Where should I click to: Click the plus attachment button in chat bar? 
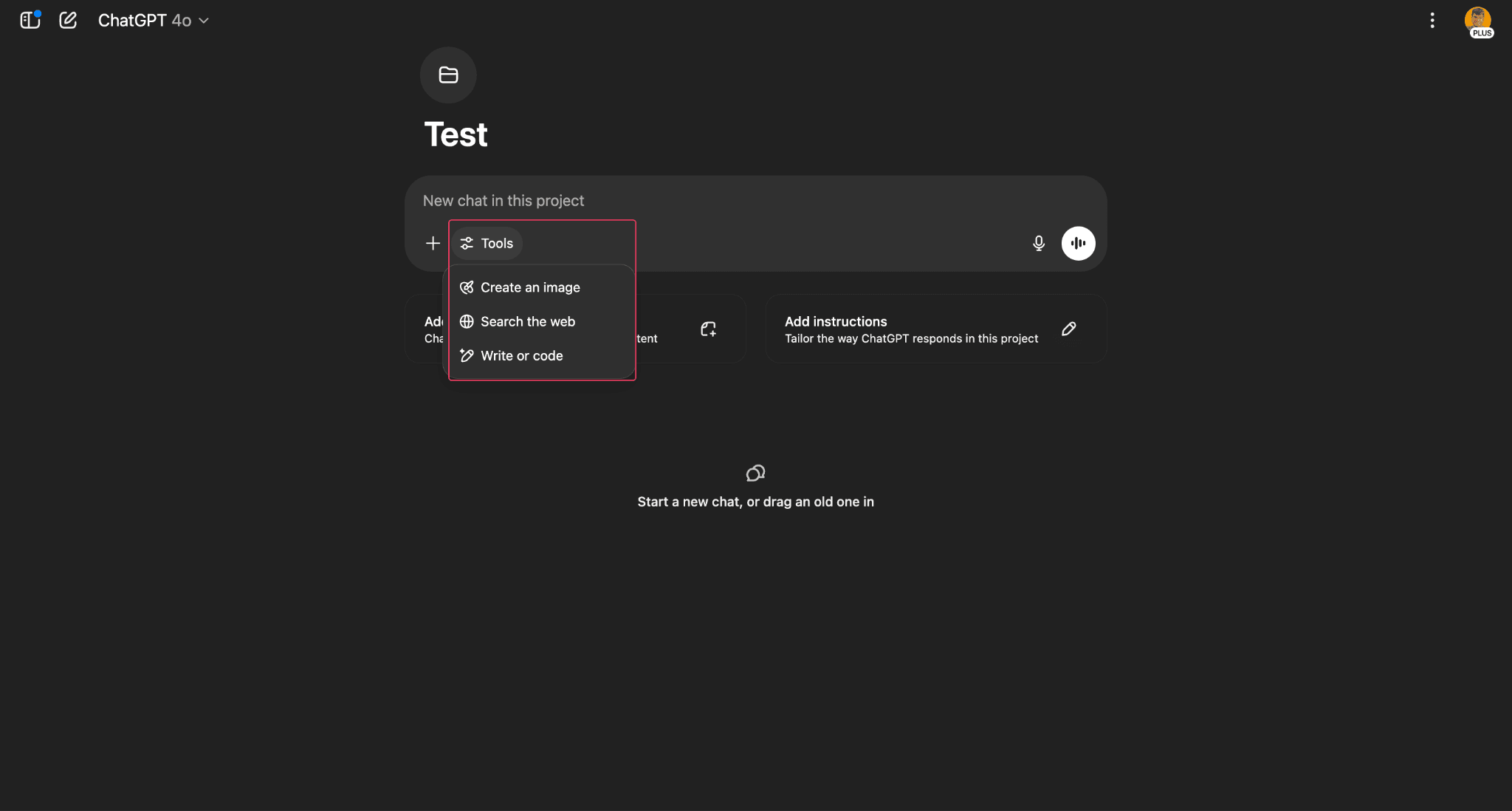pos(432,243)
